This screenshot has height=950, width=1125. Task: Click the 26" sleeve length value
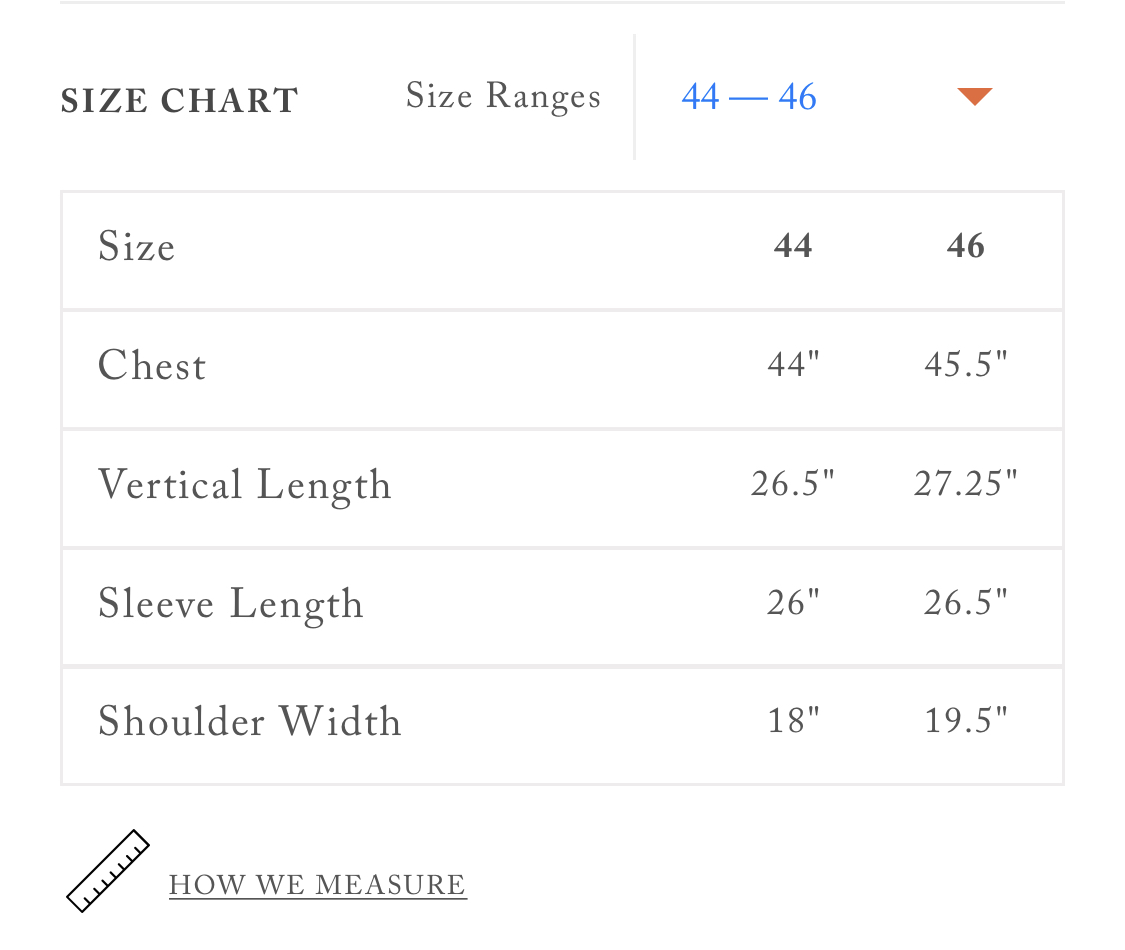pos(793,602)
